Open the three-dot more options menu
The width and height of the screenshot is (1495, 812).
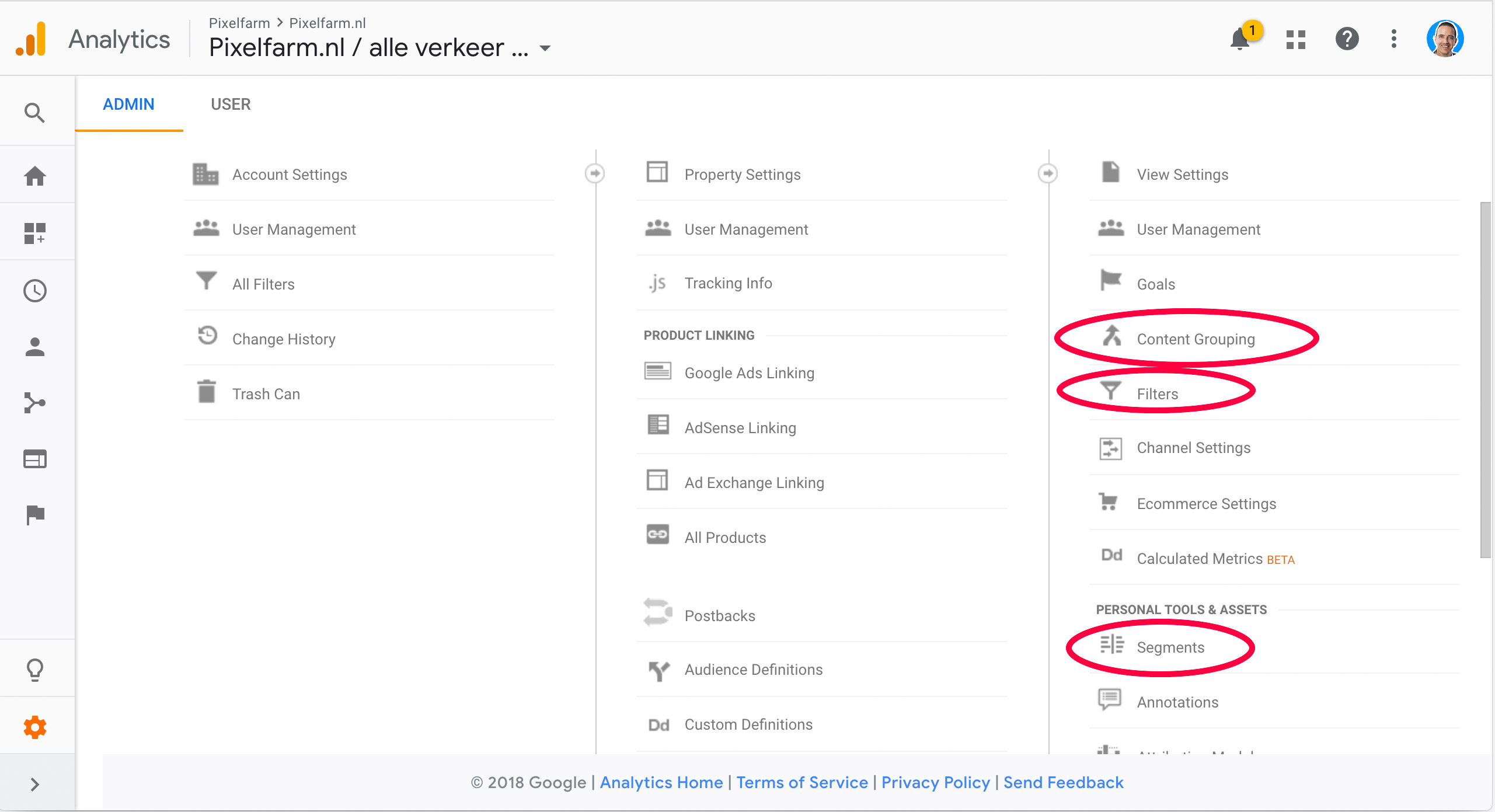(x=1394, y=39)
